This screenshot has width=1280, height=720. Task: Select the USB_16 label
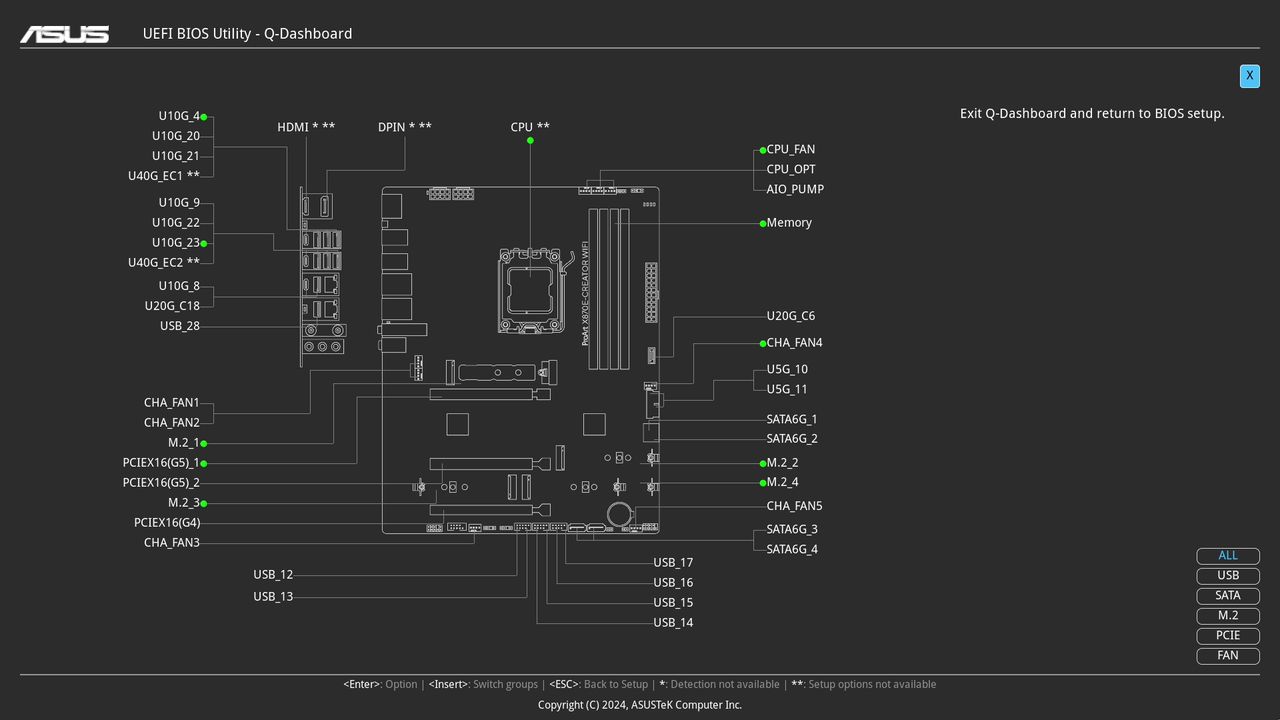[673, 583]
